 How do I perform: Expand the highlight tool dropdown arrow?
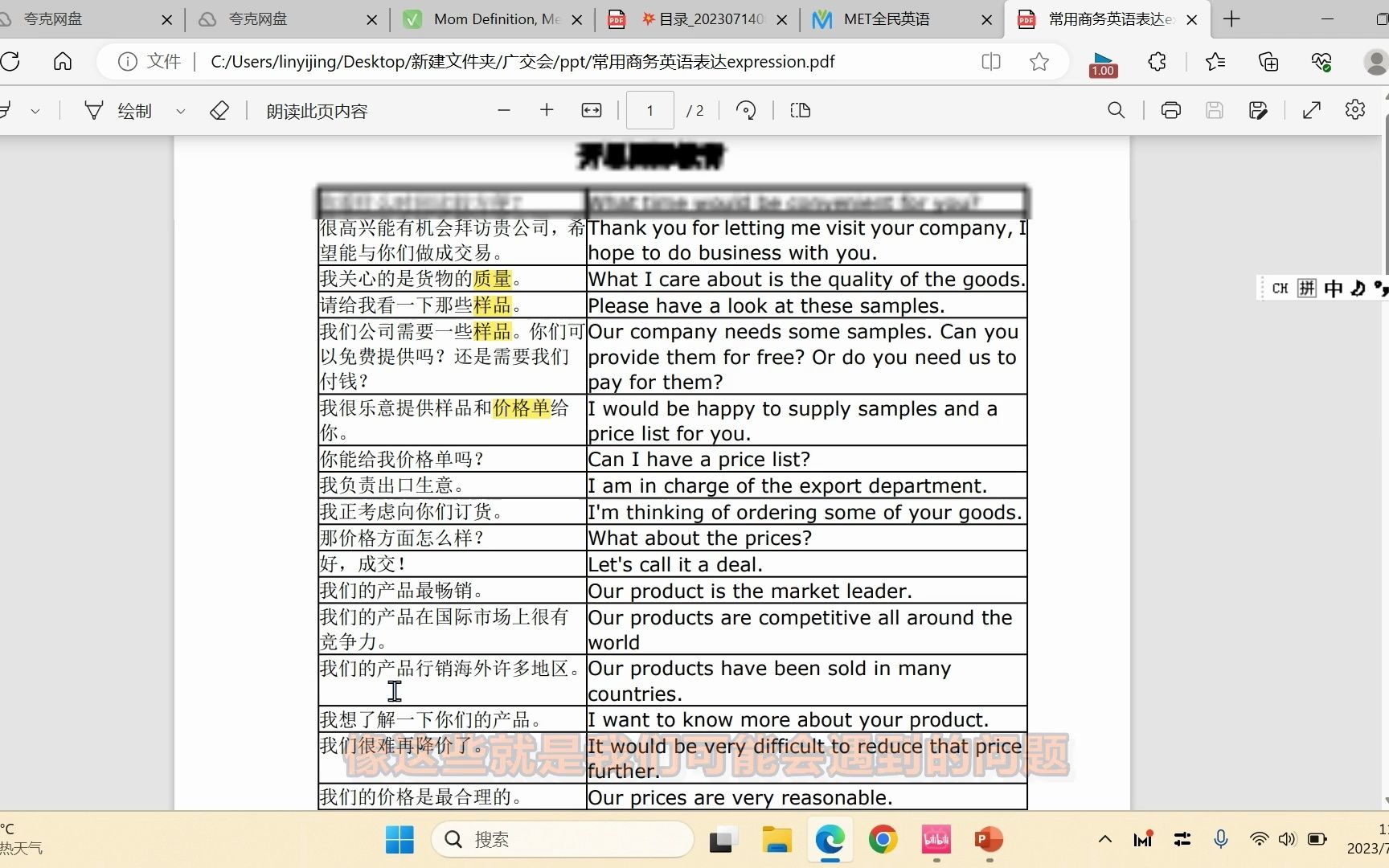pyautogui.click(x=35, y=111)
